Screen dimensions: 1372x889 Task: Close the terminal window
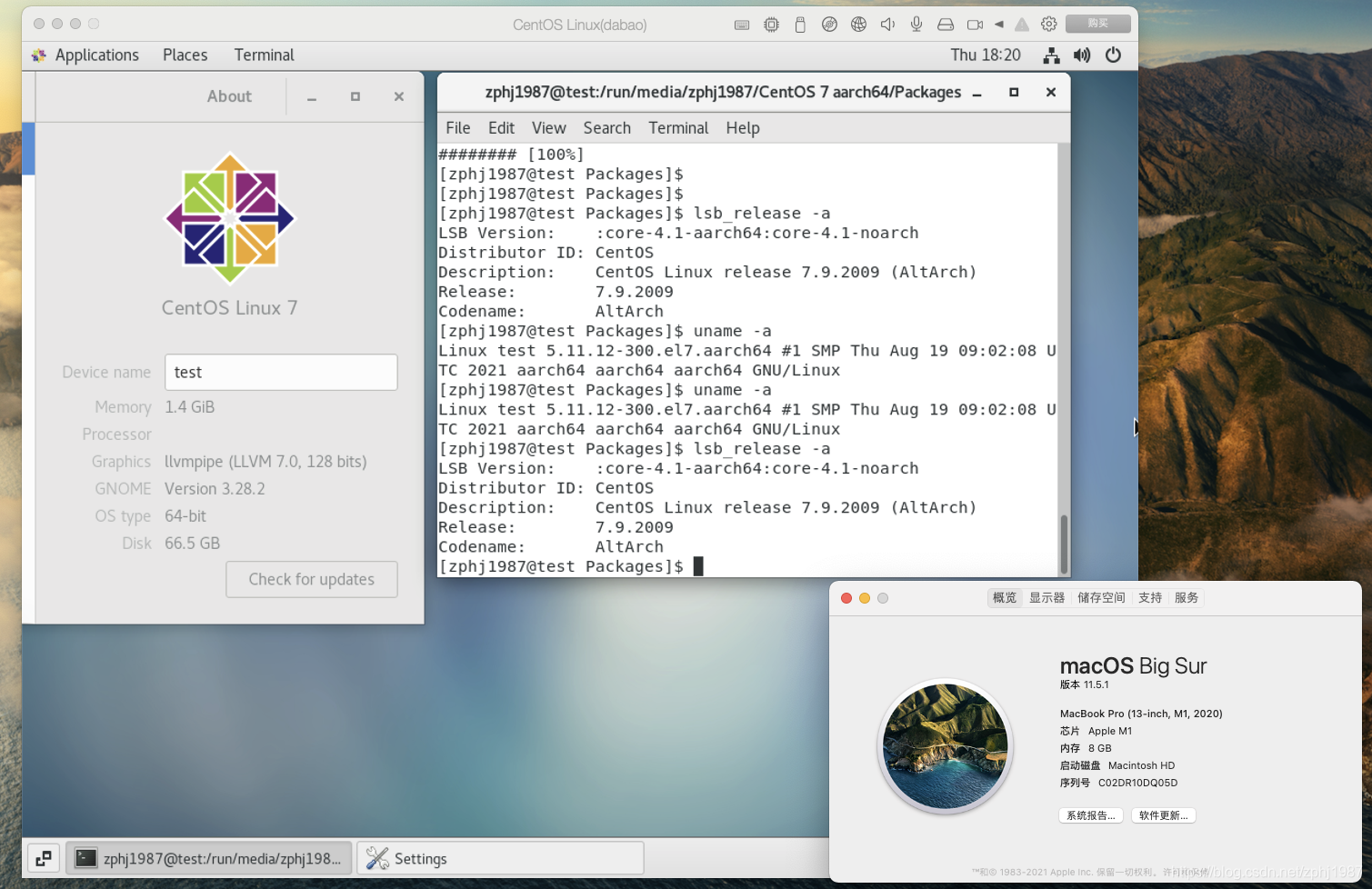pos(1051,92)
